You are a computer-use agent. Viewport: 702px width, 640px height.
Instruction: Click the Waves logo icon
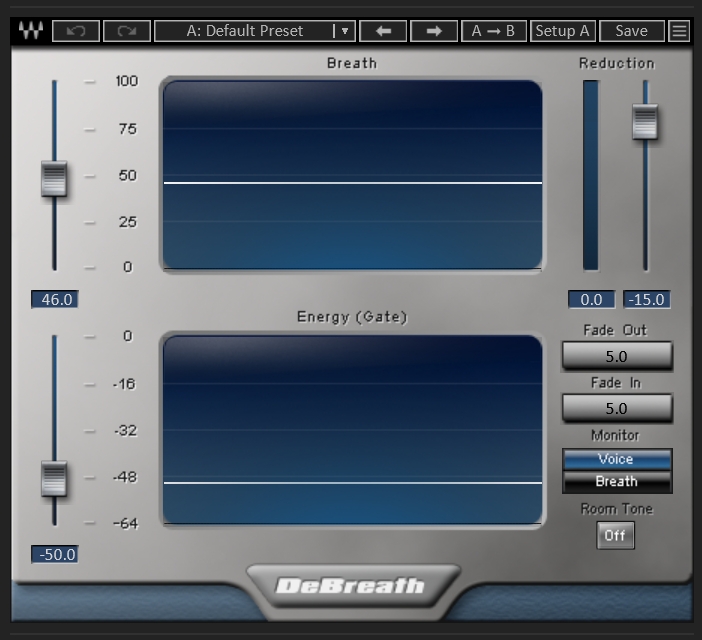(31, 31)
